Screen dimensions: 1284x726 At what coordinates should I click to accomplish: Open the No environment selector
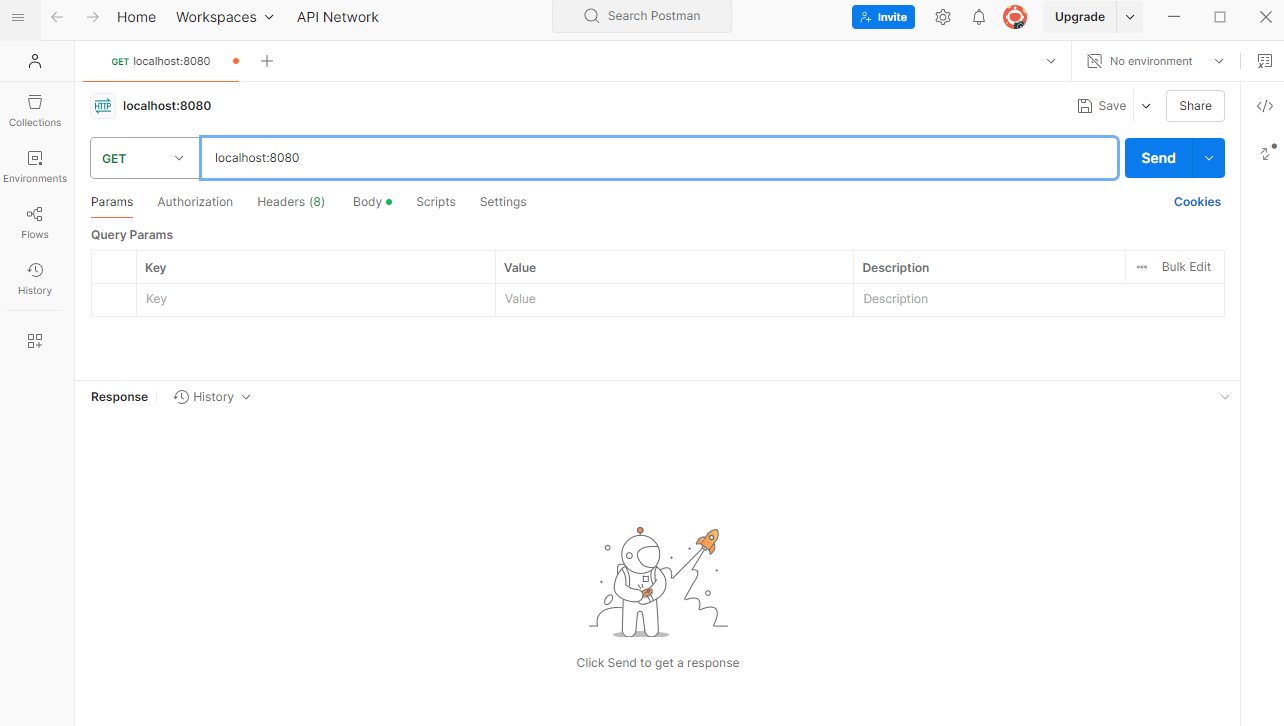(1155, 61)
